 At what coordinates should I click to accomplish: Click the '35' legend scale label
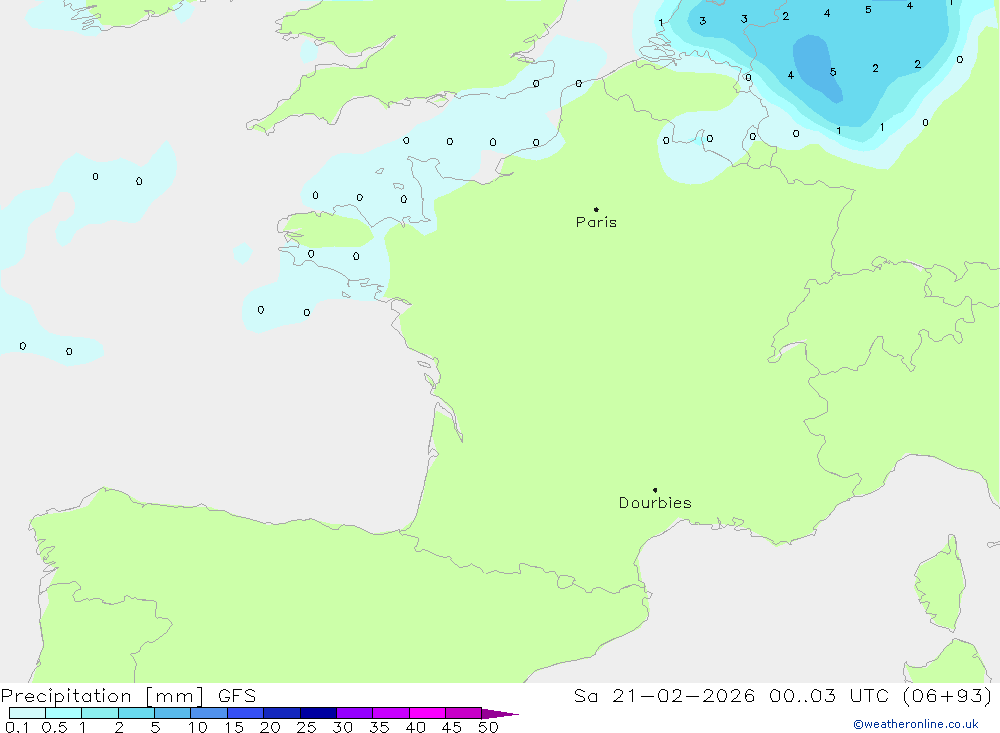pyautogui.click(x=379, y=727)
